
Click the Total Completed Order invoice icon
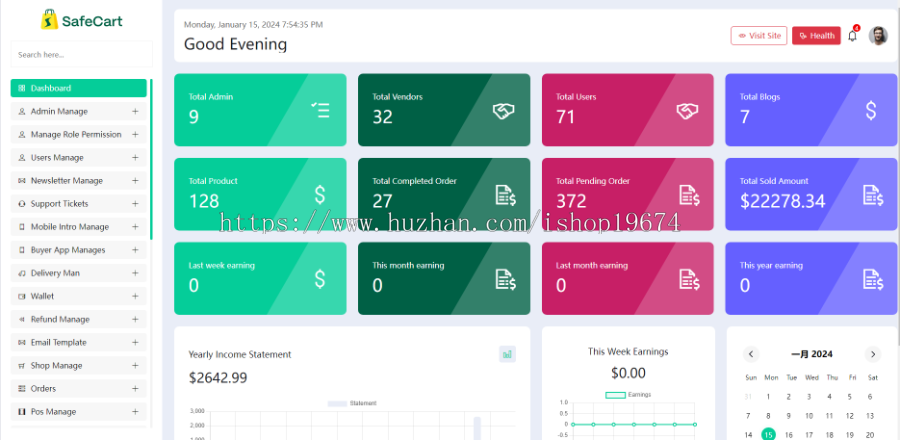pyautogui.click(x=506, y=195)
